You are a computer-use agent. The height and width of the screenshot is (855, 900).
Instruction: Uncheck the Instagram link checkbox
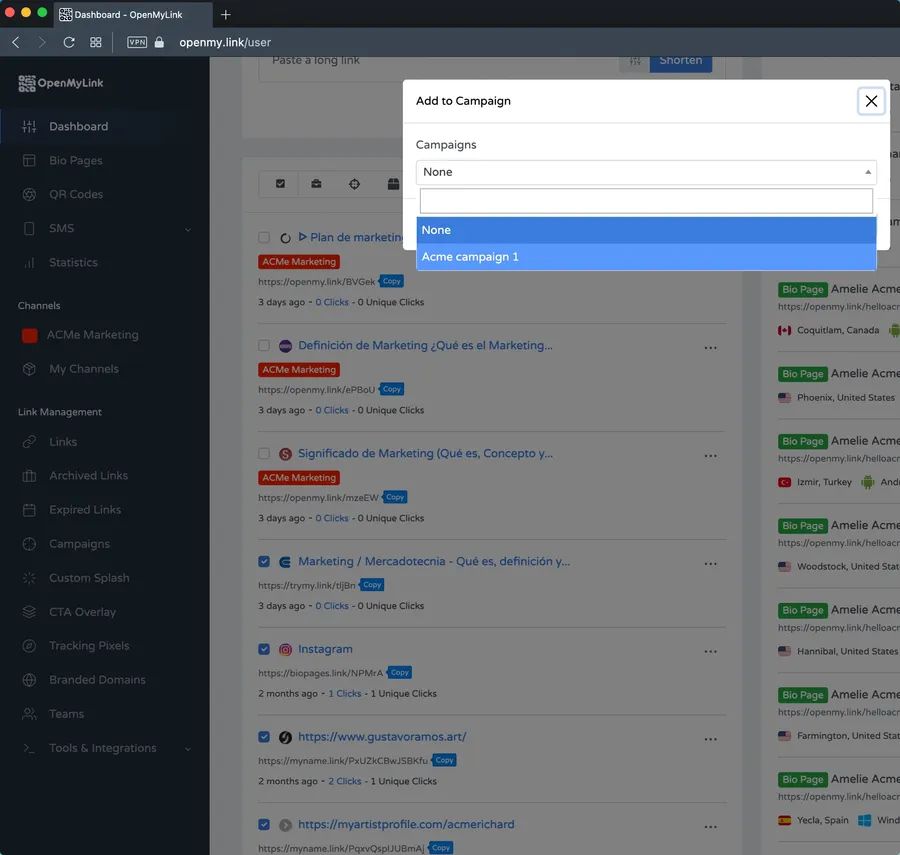[x=264, y=649]
